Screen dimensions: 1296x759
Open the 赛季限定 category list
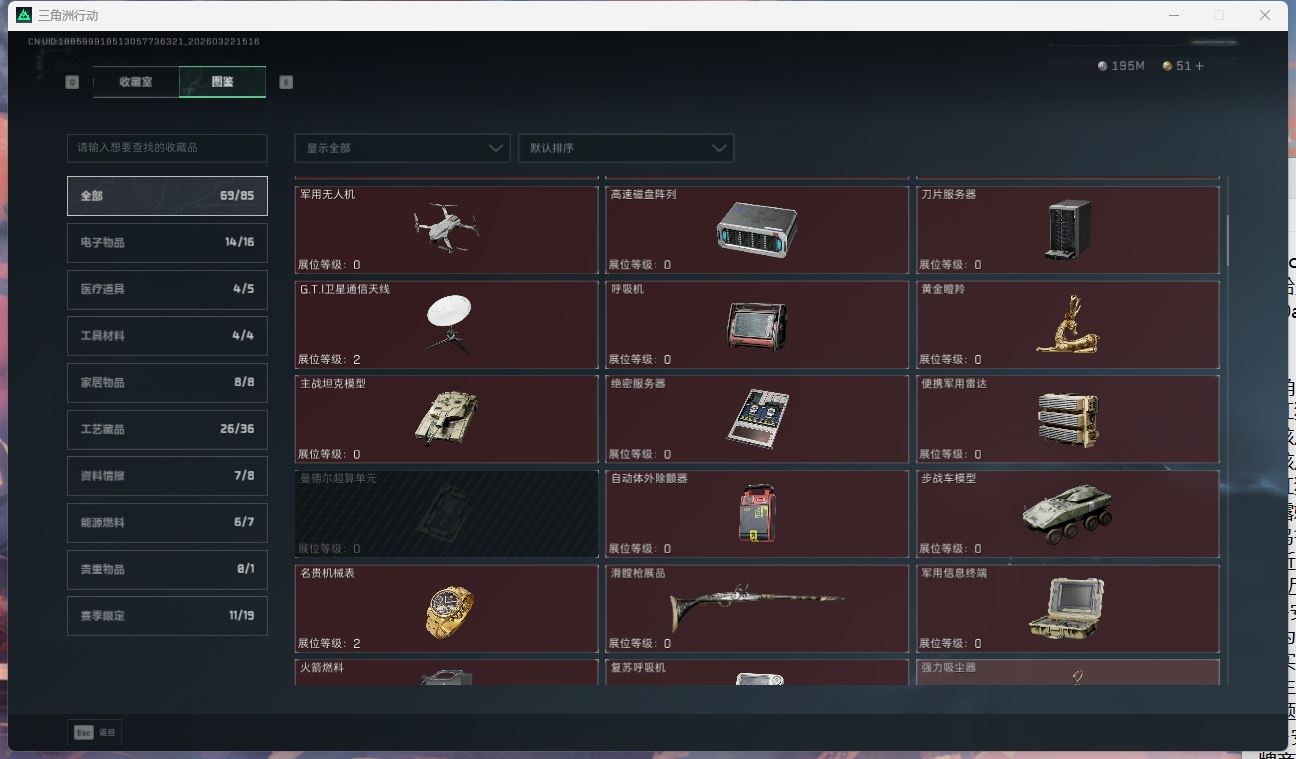click(166, 615)
